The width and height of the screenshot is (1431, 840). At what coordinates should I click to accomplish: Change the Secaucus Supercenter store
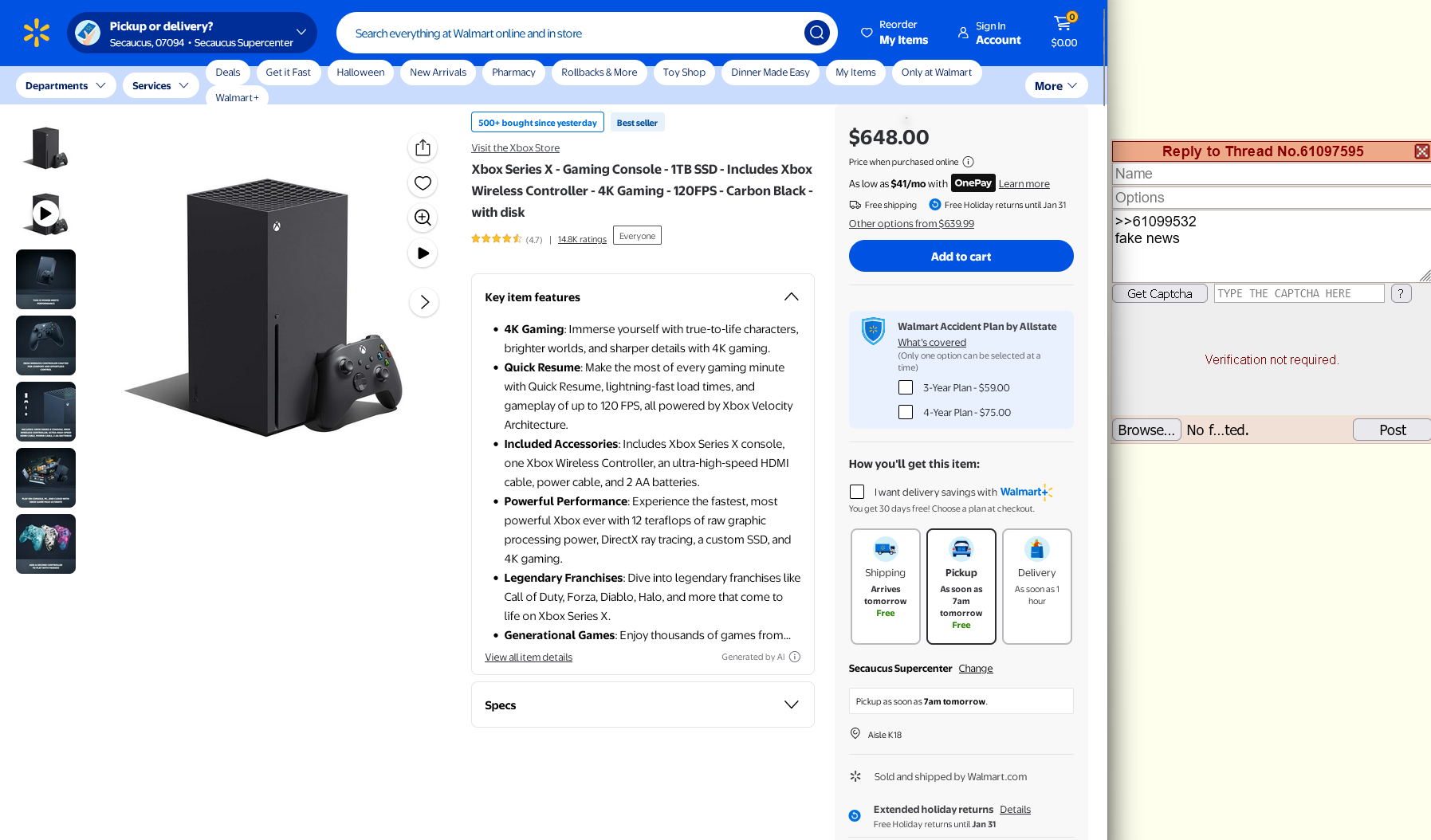[x=976, y=669]
